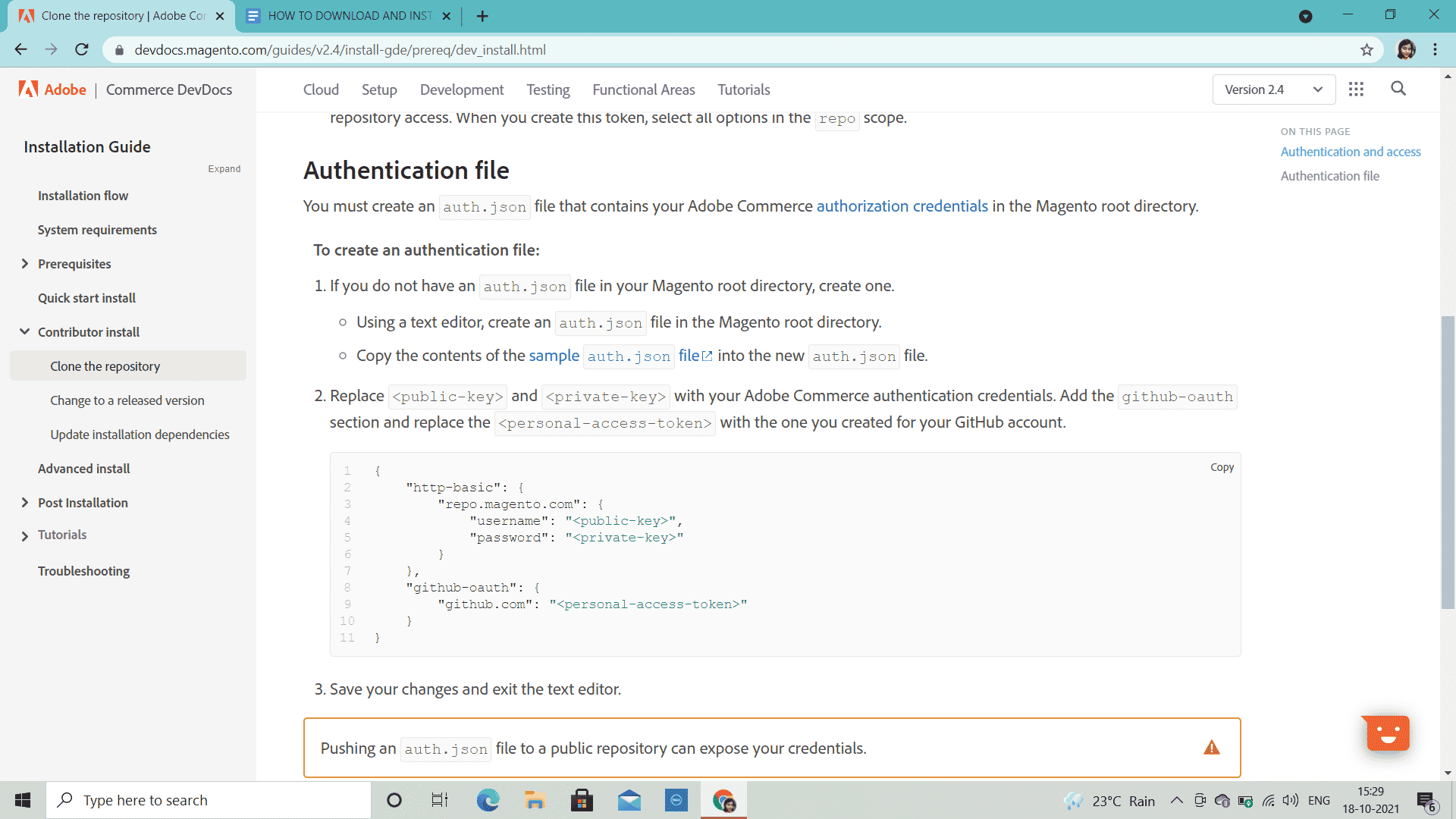Open Quick start install in sidebar
Screen dimensions: 1456x819
pos(87,298)
